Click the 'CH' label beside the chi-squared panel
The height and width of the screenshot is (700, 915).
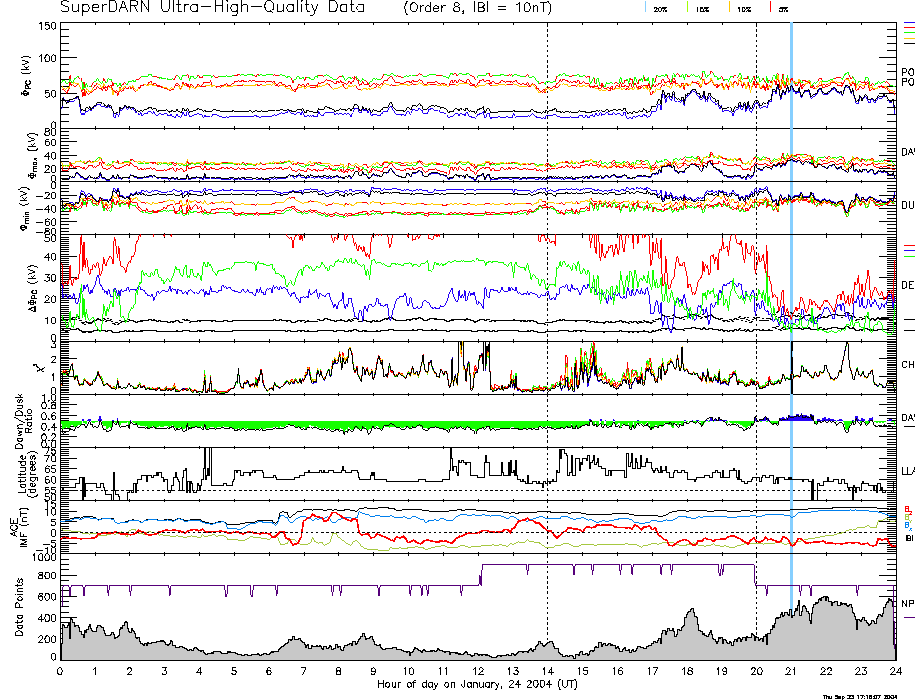[x=908, y=365]
